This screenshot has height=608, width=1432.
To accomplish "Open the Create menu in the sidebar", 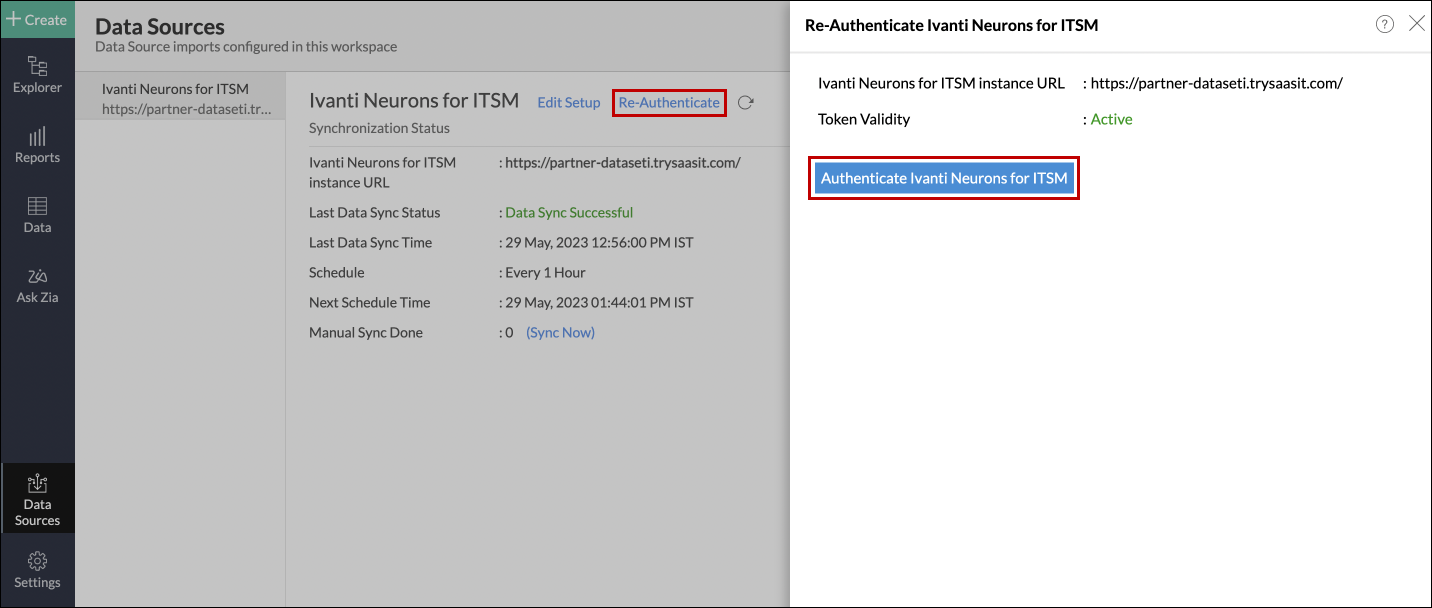I will [37, 19].
